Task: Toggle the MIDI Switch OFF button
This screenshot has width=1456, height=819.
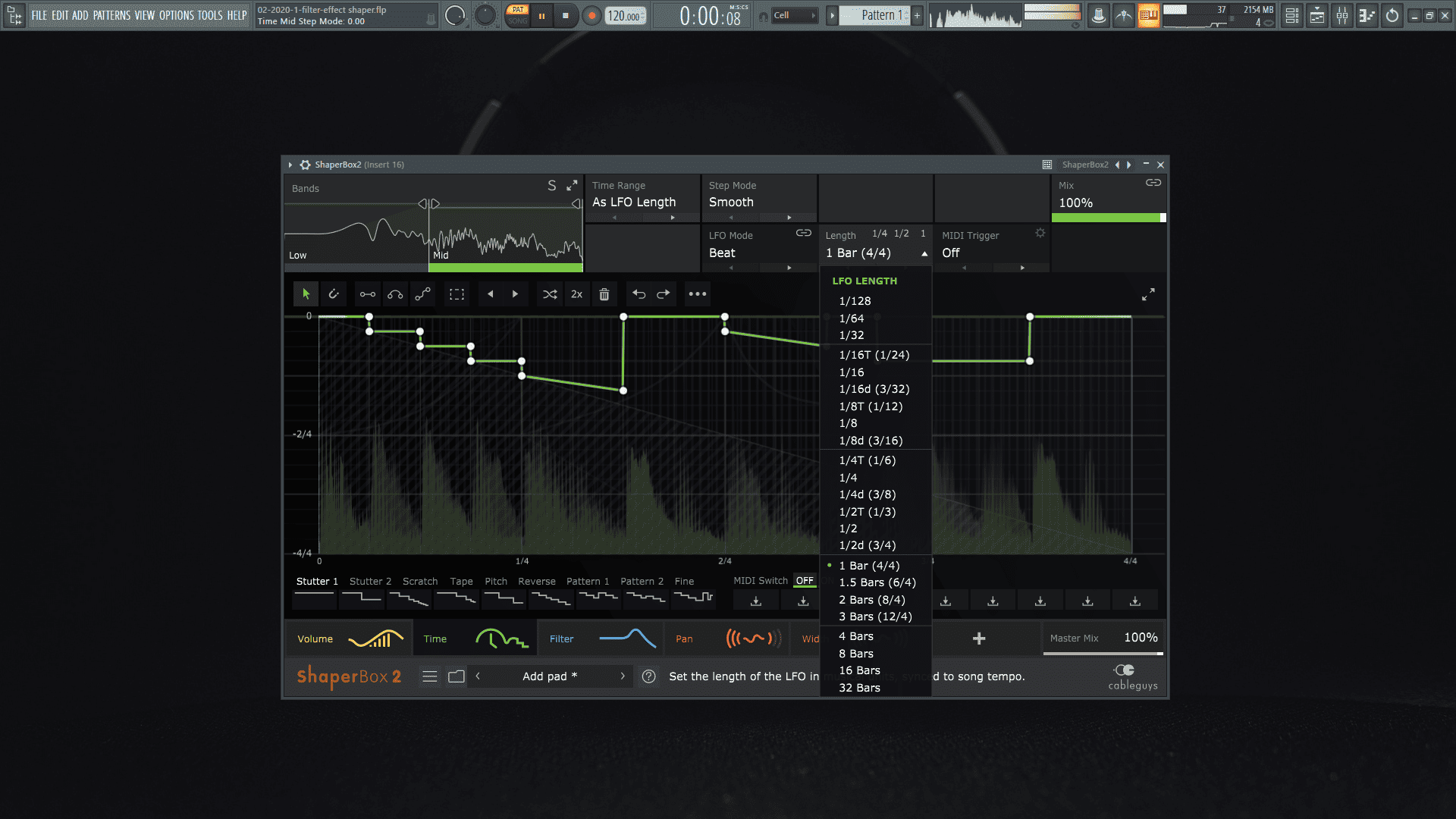Action: point(805,581)
